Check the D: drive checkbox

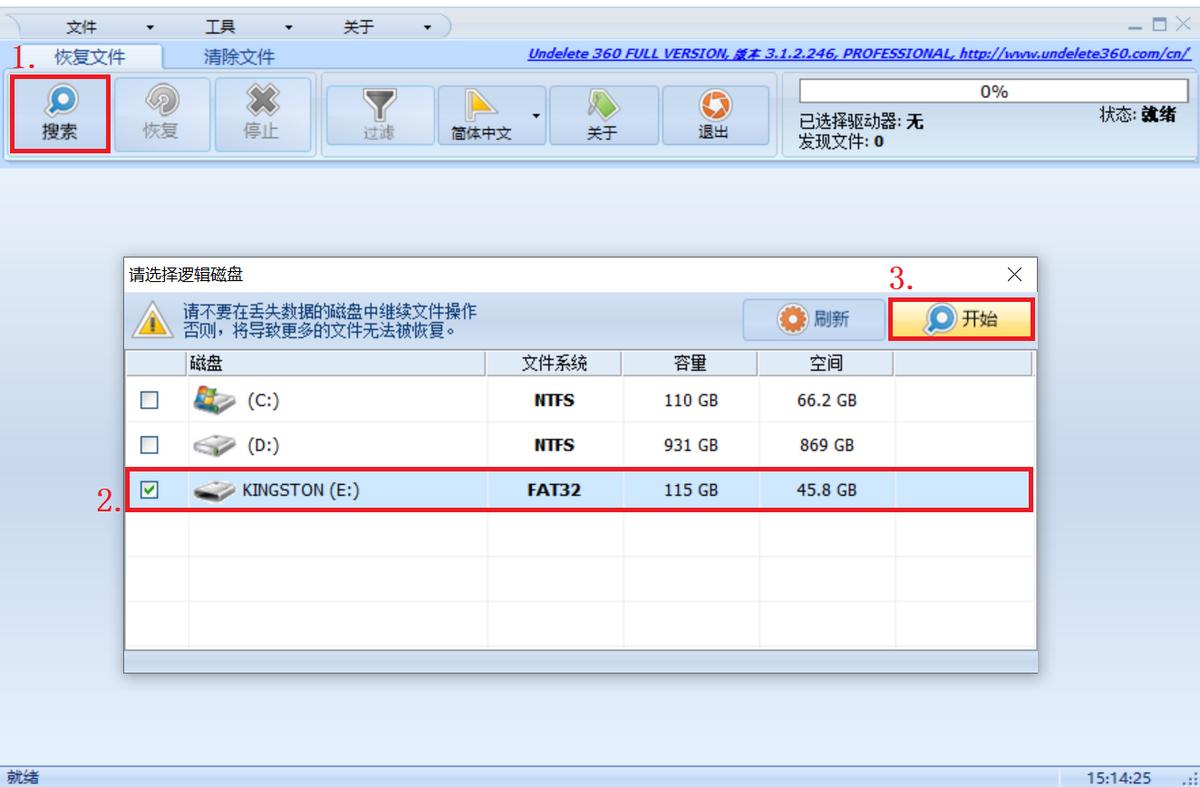[x=149, y=445]
